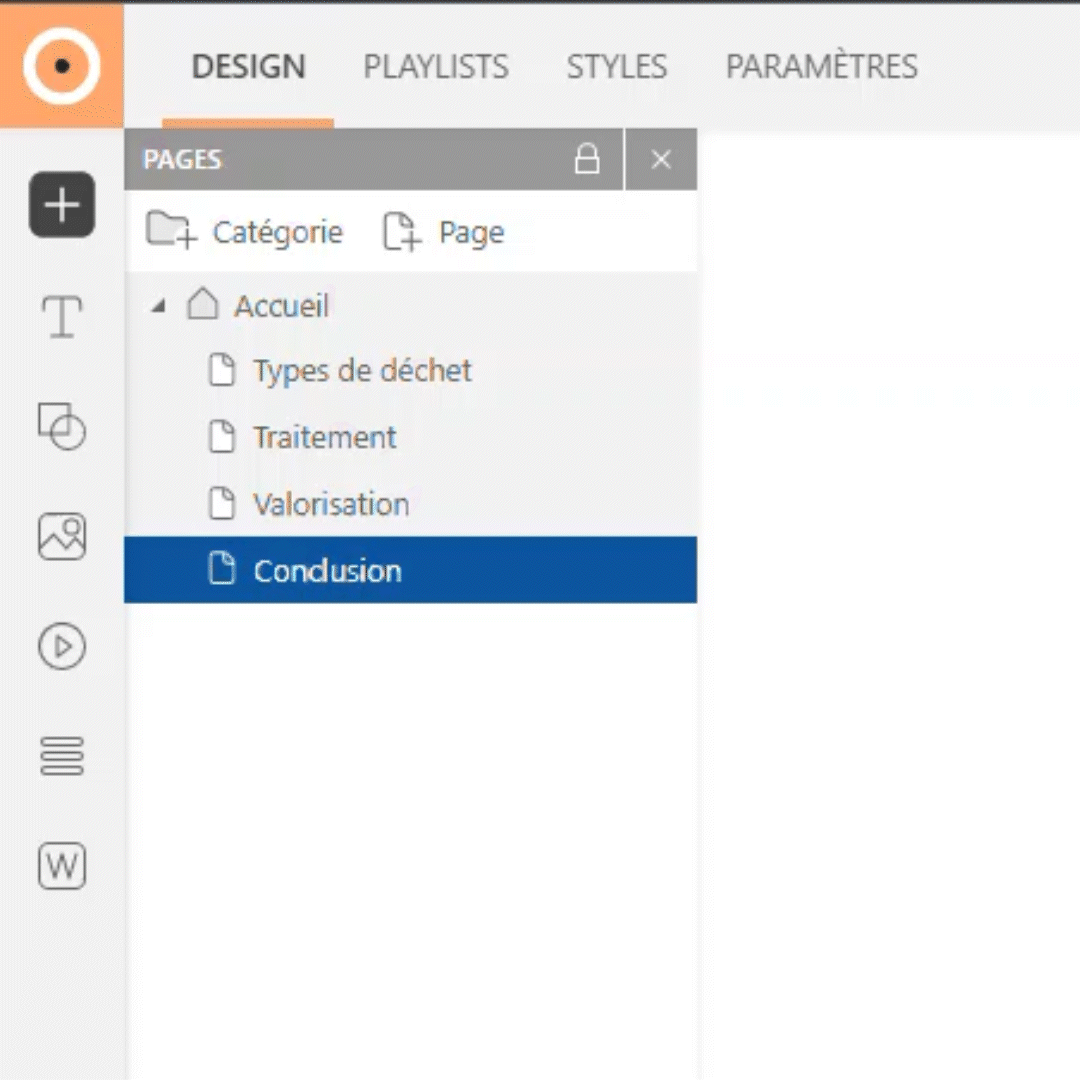Image resolution: width=1080 pixels, height=1080 pixels.
Task: Go to PARAMÈTRES
Action: click(x=821, y=66)
